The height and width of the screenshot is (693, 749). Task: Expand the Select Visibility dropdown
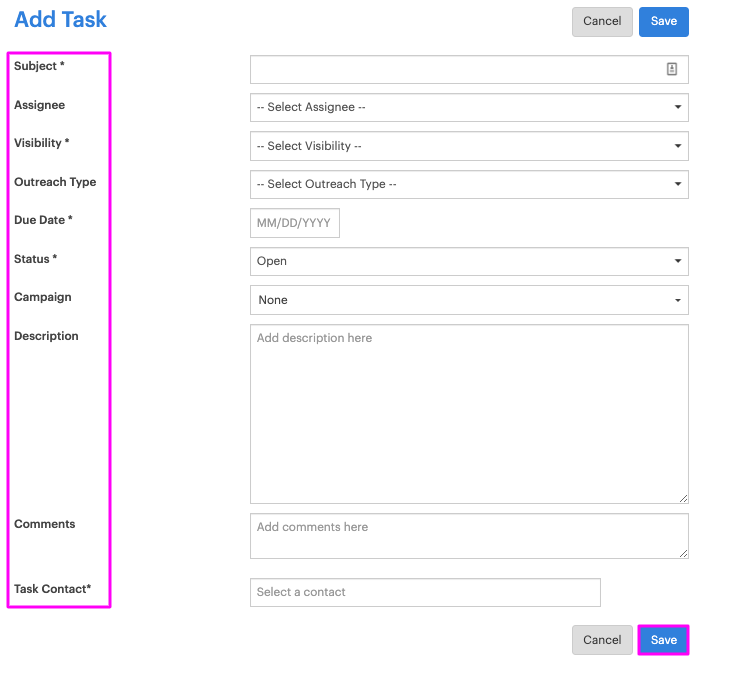point(469,146)
